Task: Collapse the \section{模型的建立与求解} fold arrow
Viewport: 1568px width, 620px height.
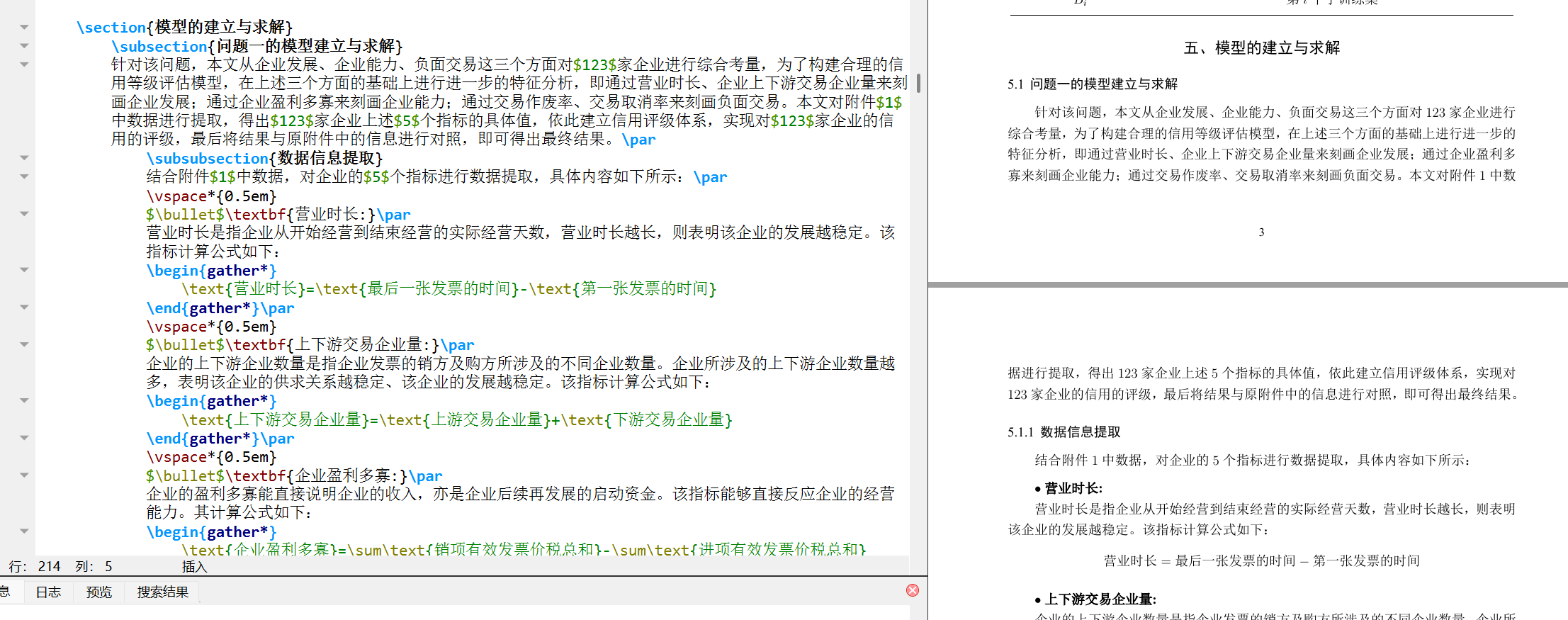Action: click(24, 28)
